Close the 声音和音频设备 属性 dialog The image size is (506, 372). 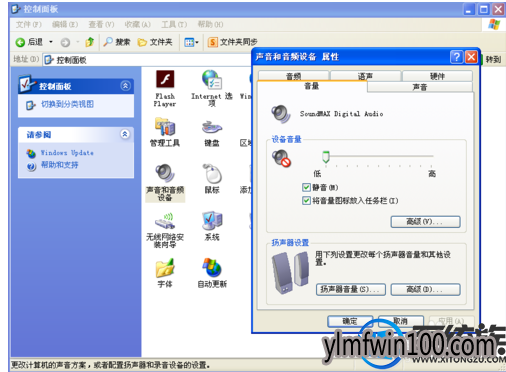click(x=471, y=57)
